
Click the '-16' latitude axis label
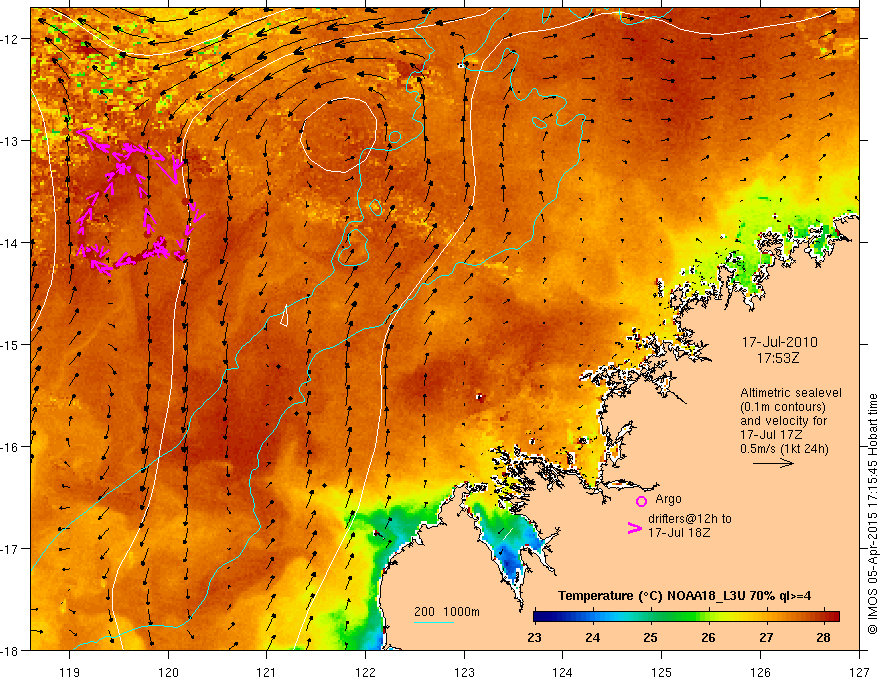11,447
